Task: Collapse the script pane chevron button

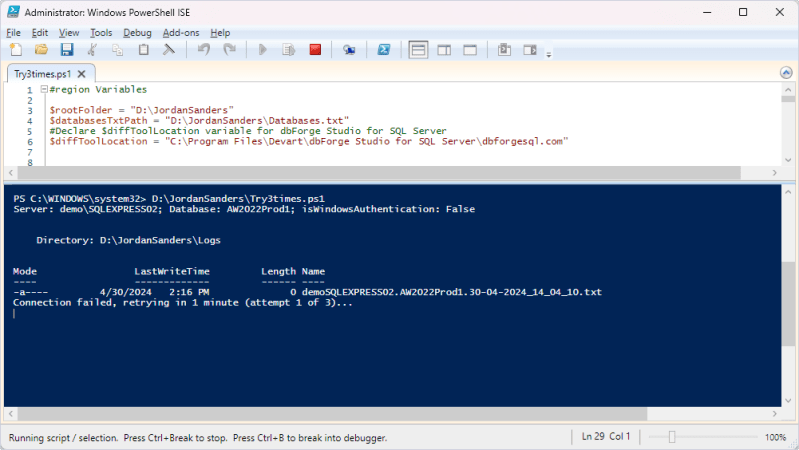Action: click(786, 73)
